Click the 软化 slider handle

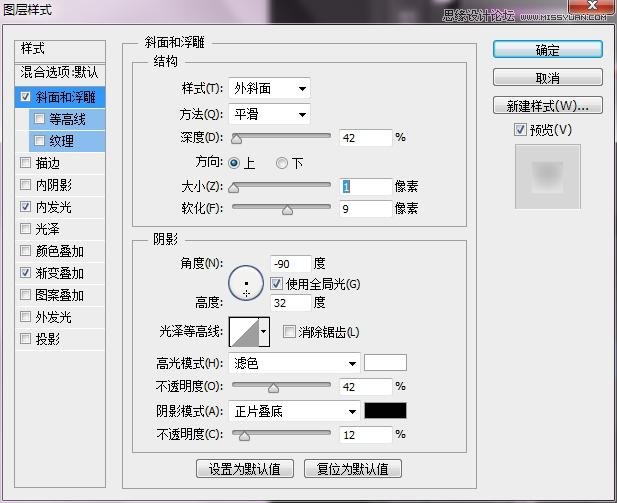tap(288, 210)
